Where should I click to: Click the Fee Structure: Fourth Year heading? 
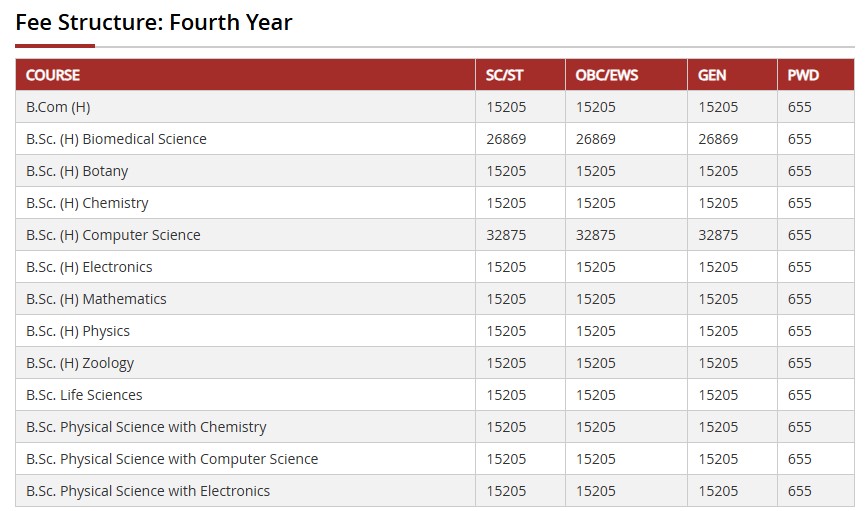(154, 23)
